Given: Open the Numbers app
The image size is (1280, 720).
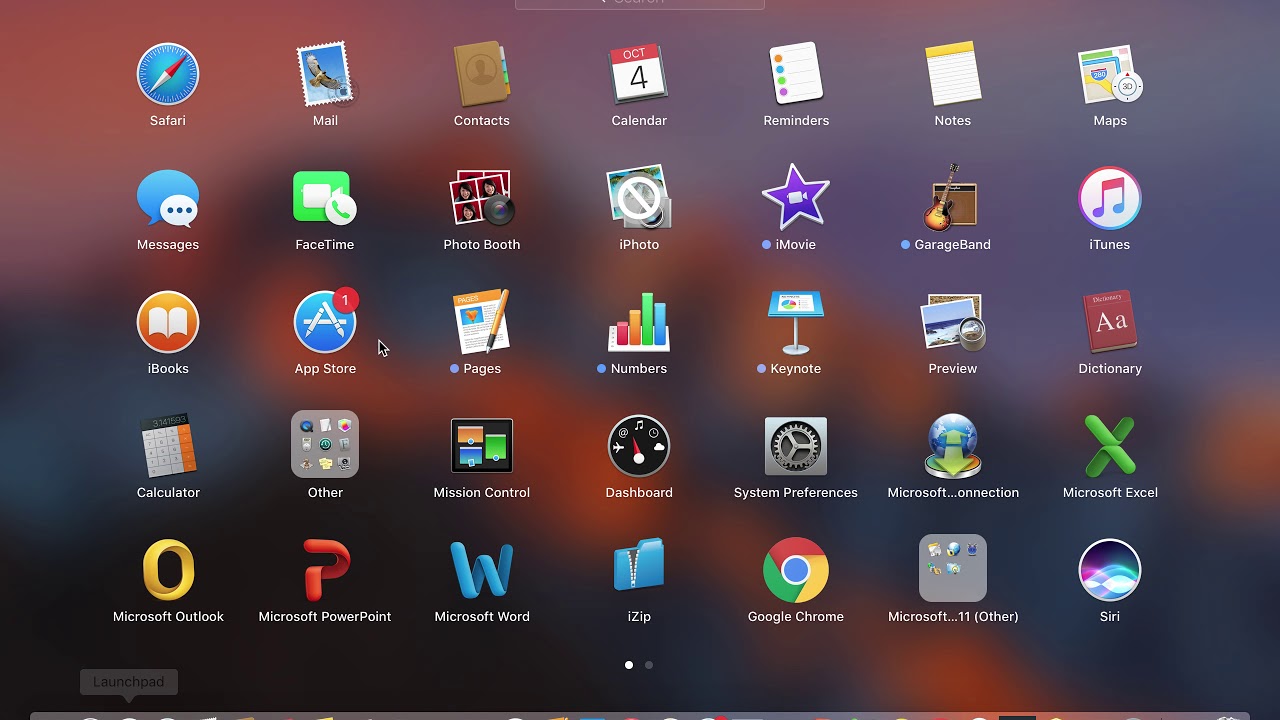Looking at the screenshot, I should (639, 322).
